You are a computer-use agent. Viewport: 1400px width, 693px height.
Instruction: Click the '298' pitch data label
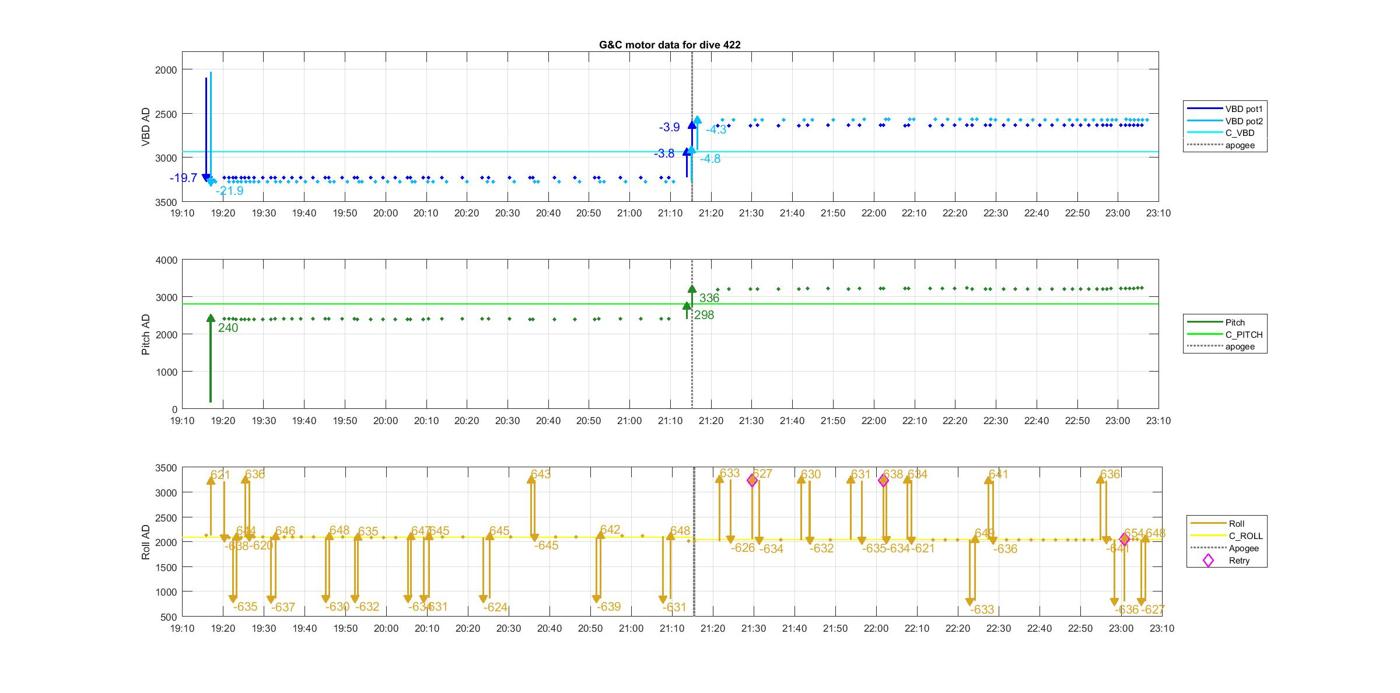point(705,315)
